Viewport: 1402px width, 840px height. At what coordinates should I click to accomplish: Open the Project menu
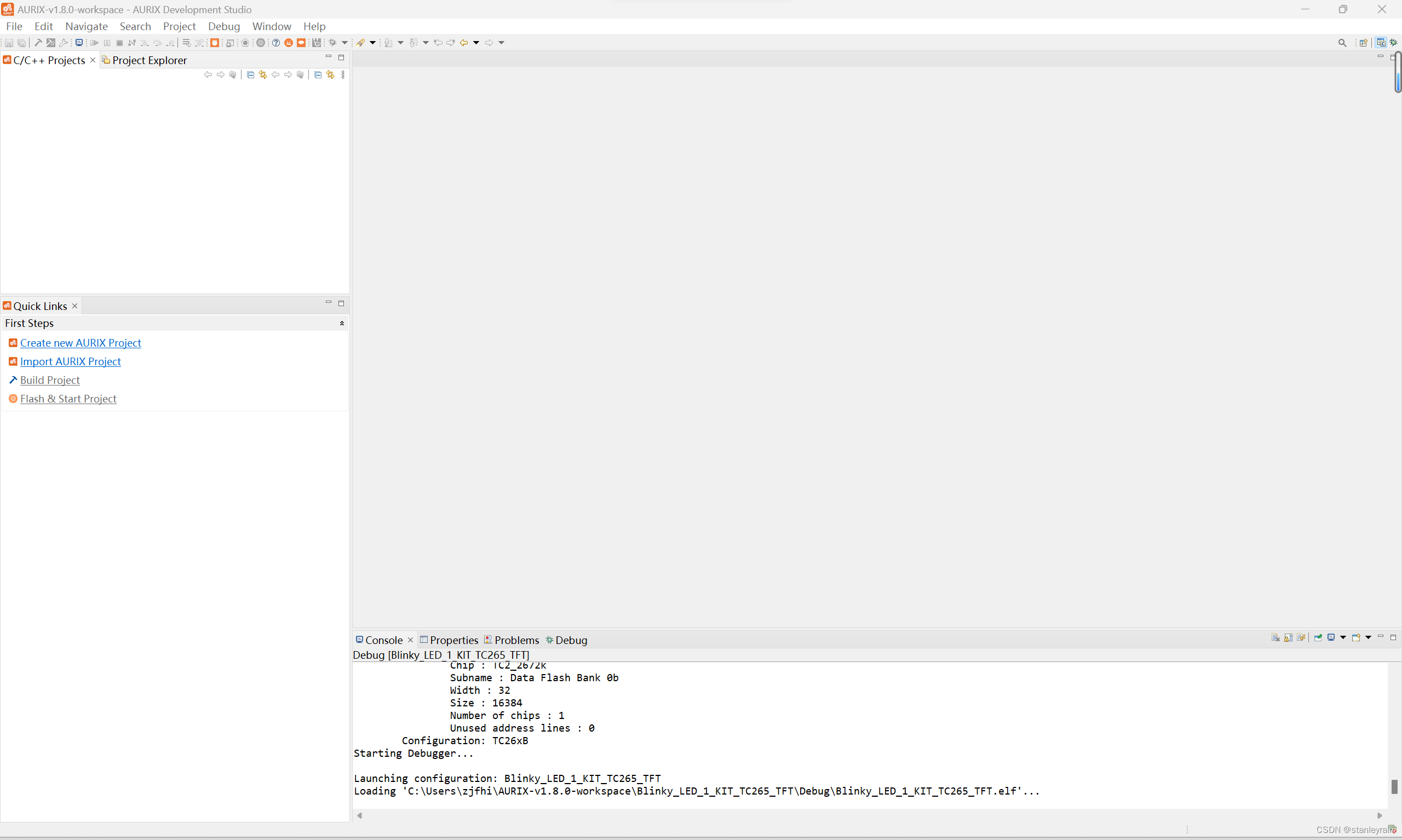tap(179, 26)
